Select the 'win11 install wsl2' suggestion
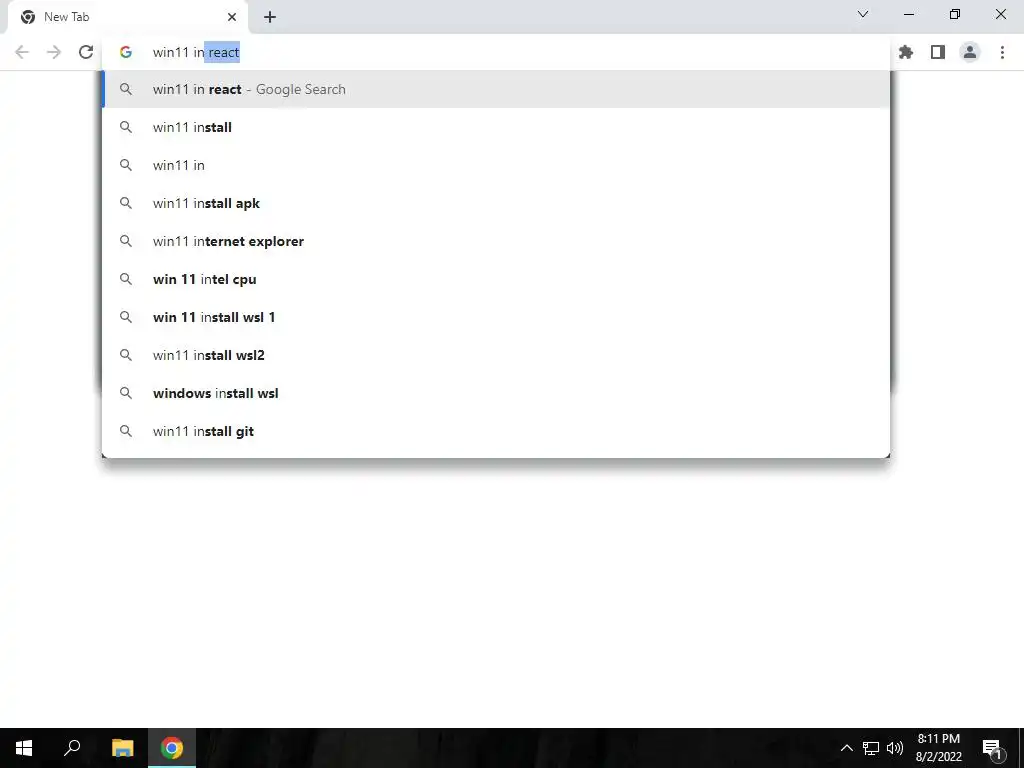Image resolution: width=1024 pixels, height=768 pixels. pos(496,355)
